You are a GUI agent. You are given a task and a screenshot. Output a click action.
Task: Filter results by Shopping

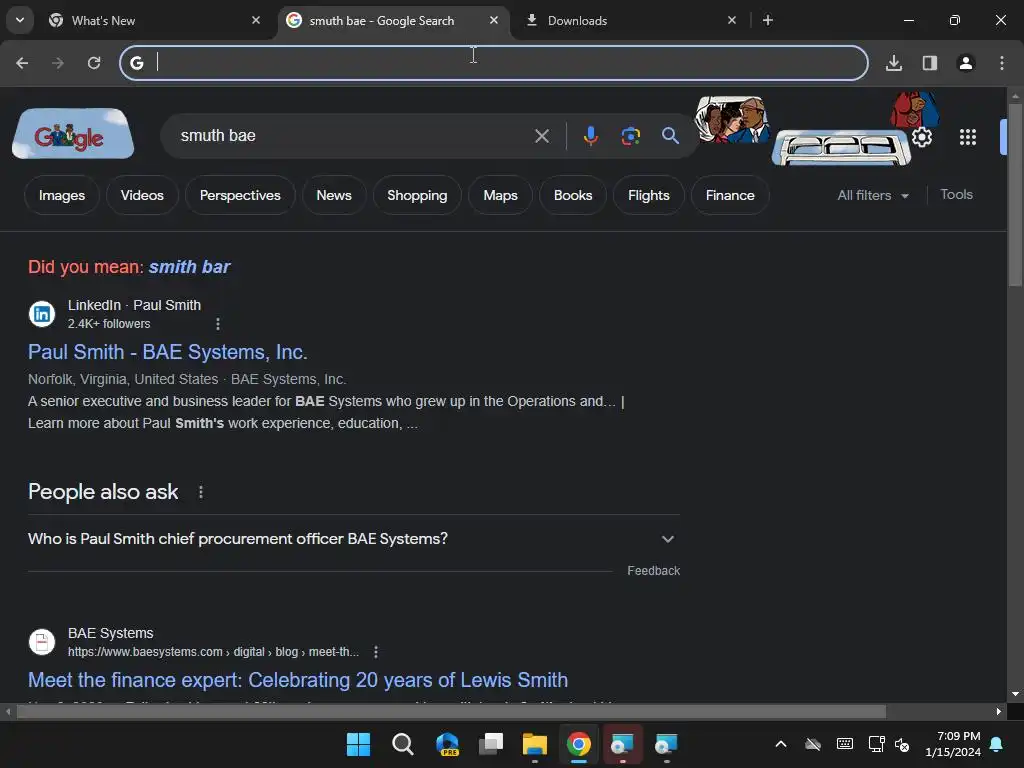point(417,195)
